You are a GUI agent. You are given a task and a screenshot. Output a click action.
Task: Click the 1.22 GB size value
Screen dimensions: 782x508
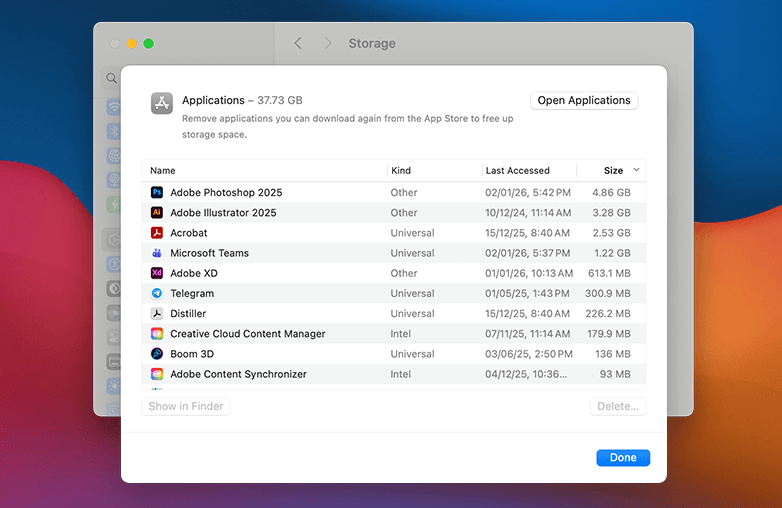612,253
